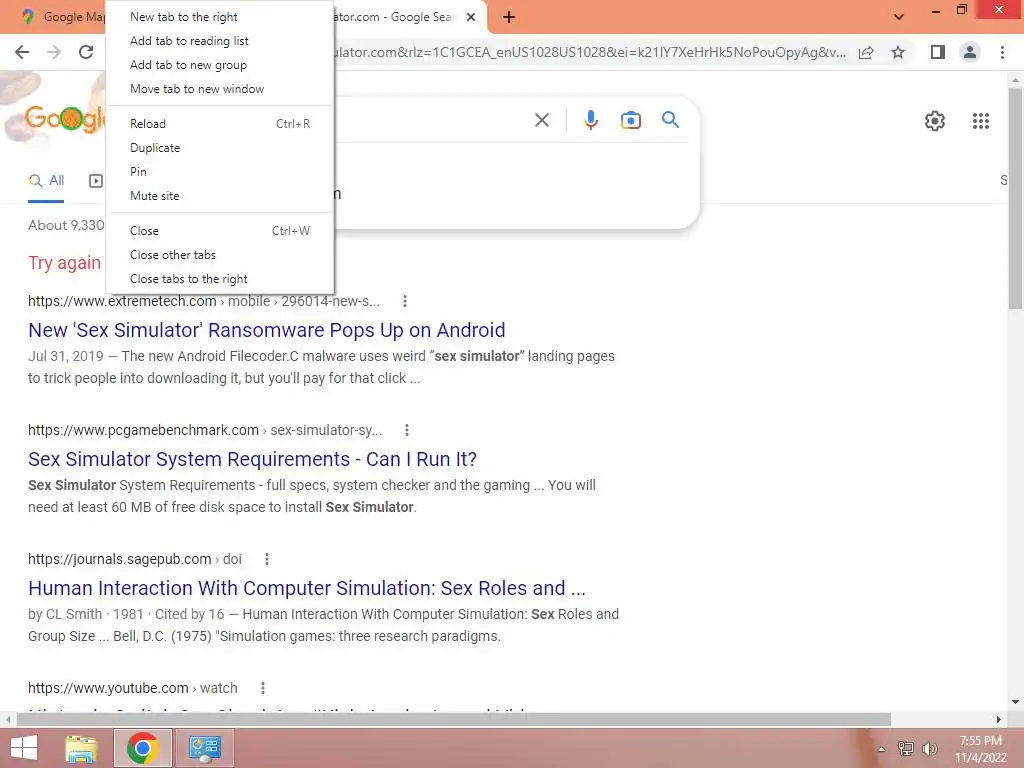Reload page using toolbar refresh icon
The width and height of the screenshot is (1024, 768).
86,52
